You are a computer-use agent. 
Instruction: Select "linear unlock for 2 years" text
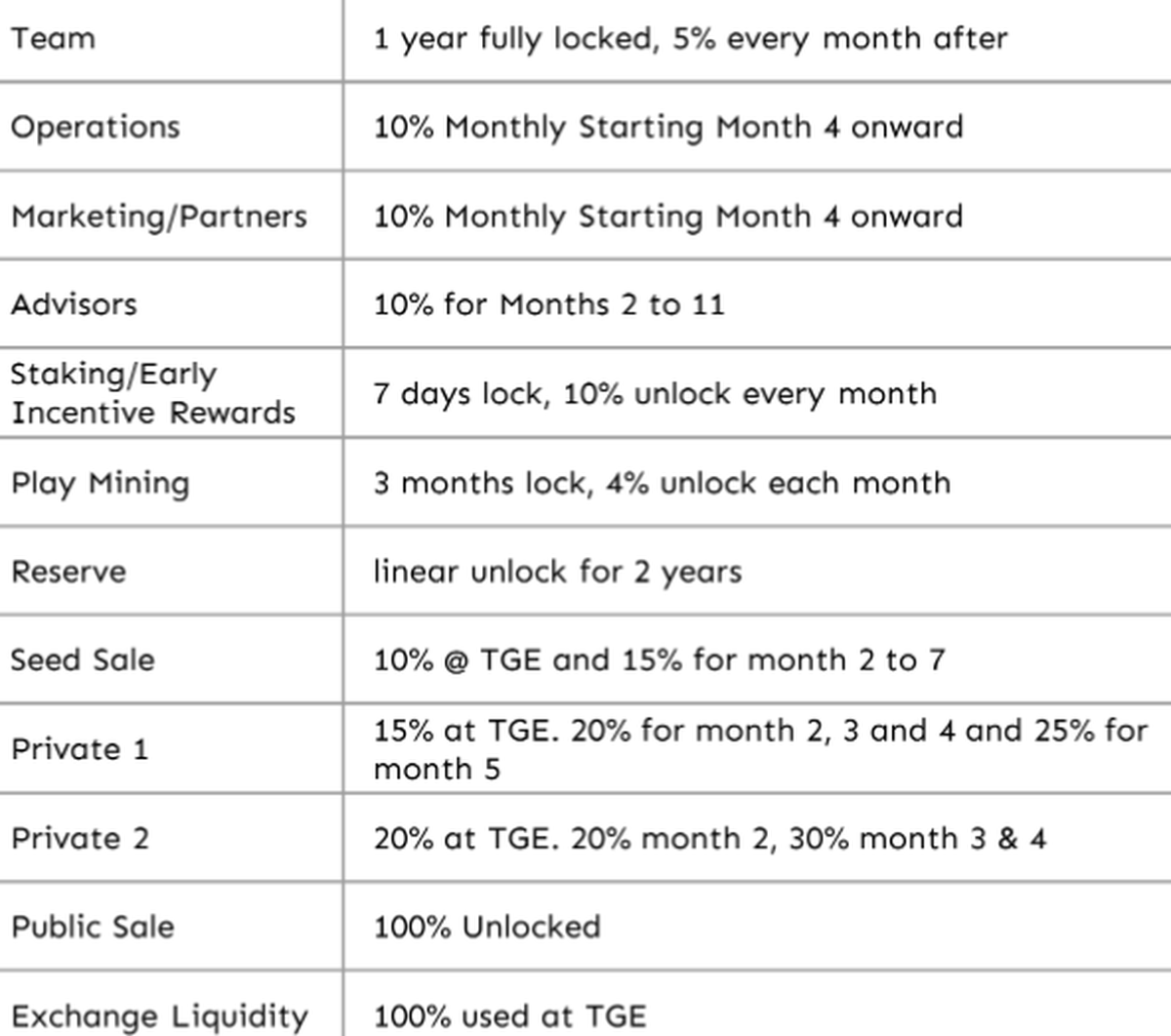557,572
